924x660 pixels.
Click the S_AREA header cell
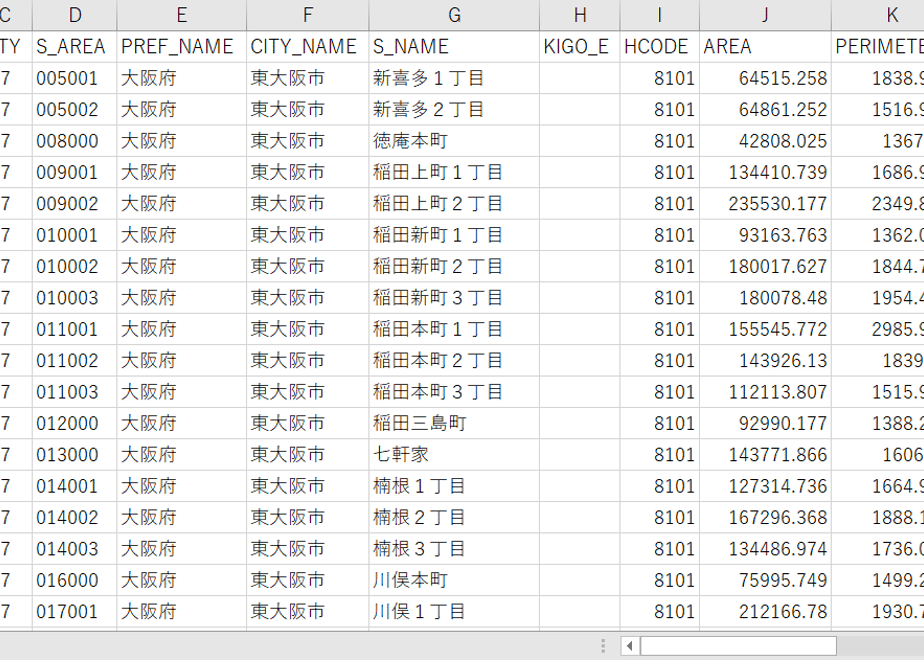pyautogui.click(x=75, y=47)
